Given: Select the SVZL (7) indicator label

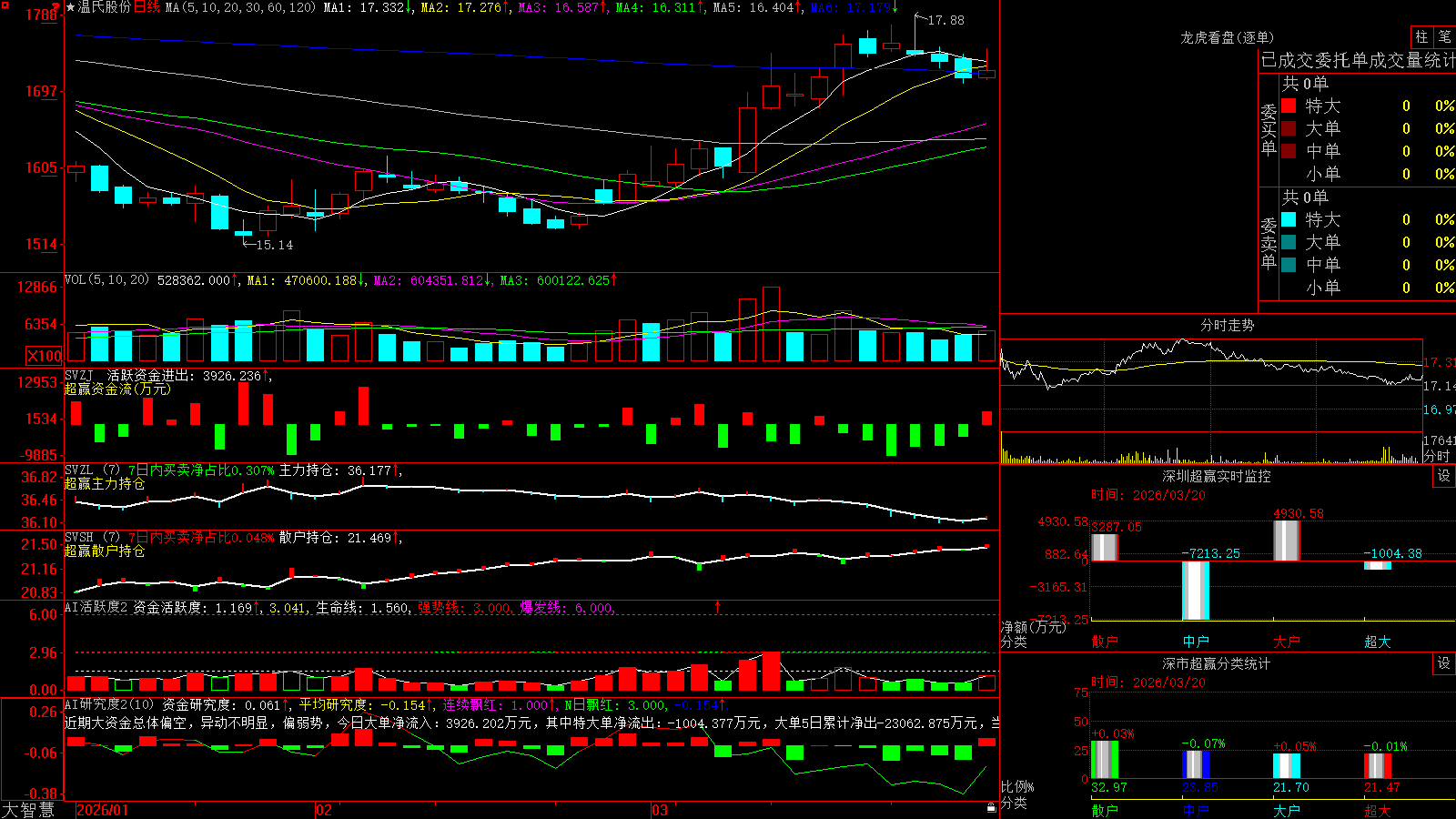Looking at the screenshot, I should 92,470.
